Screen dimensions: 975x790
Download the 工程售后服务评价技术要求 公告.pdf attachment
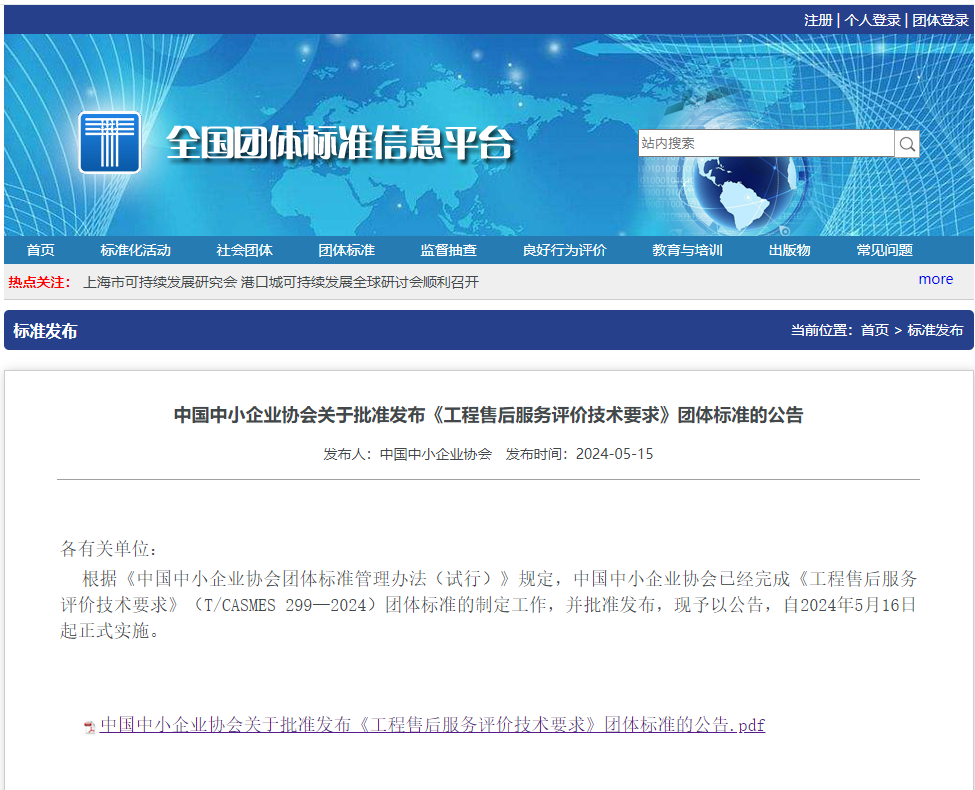click(x=432, y=725)
